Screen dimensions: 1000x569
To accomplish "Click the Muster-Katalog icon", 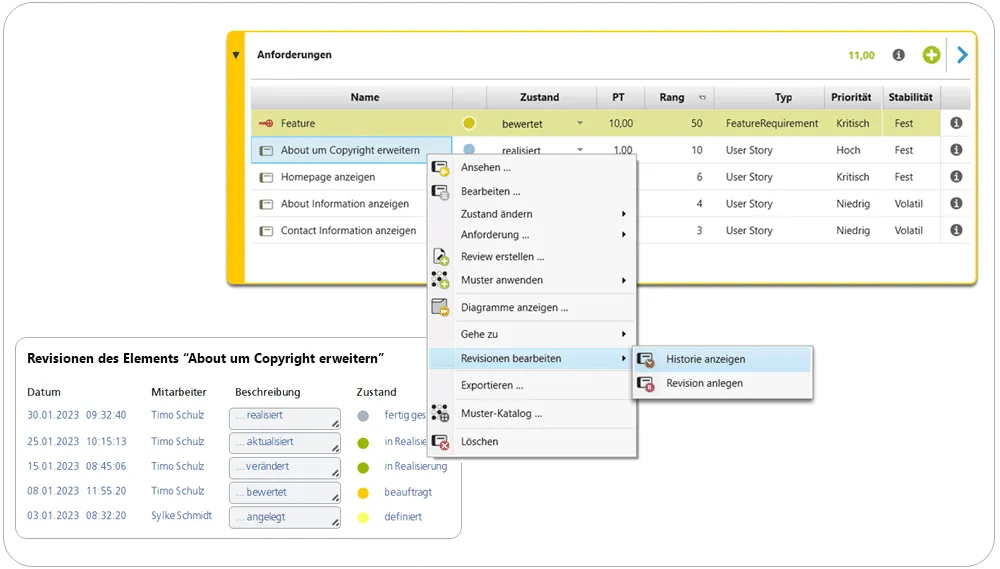I will click(440, 413).
